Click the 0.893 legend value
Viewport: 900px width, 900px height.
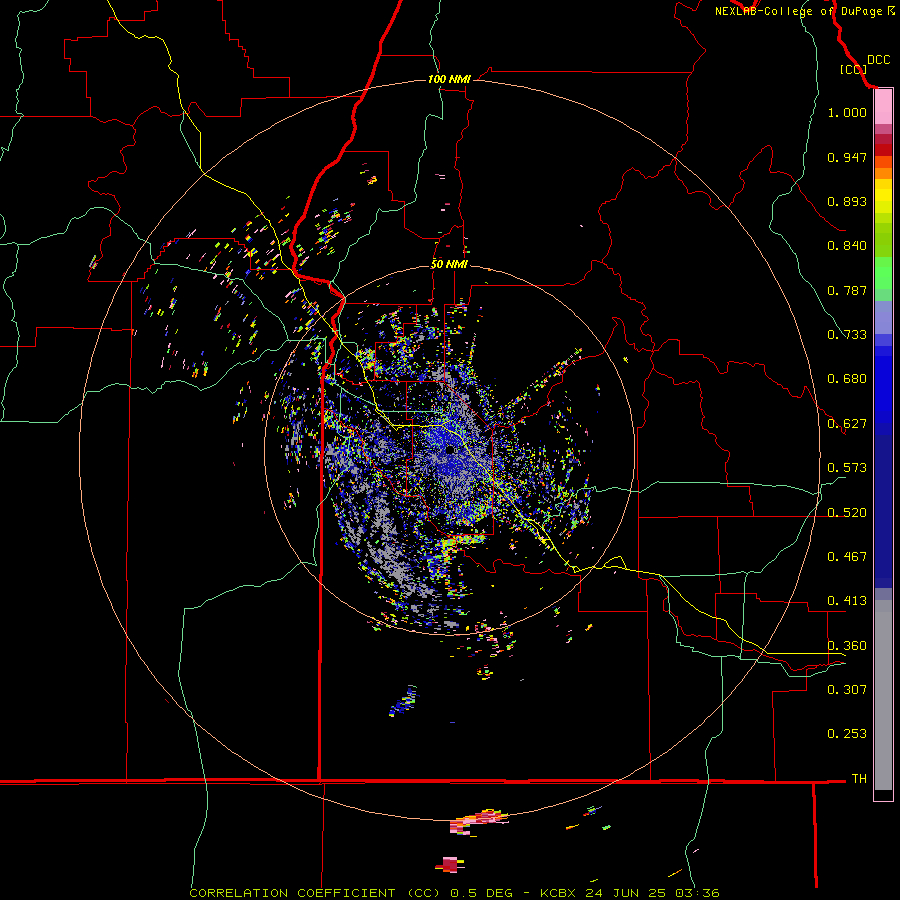847,201
